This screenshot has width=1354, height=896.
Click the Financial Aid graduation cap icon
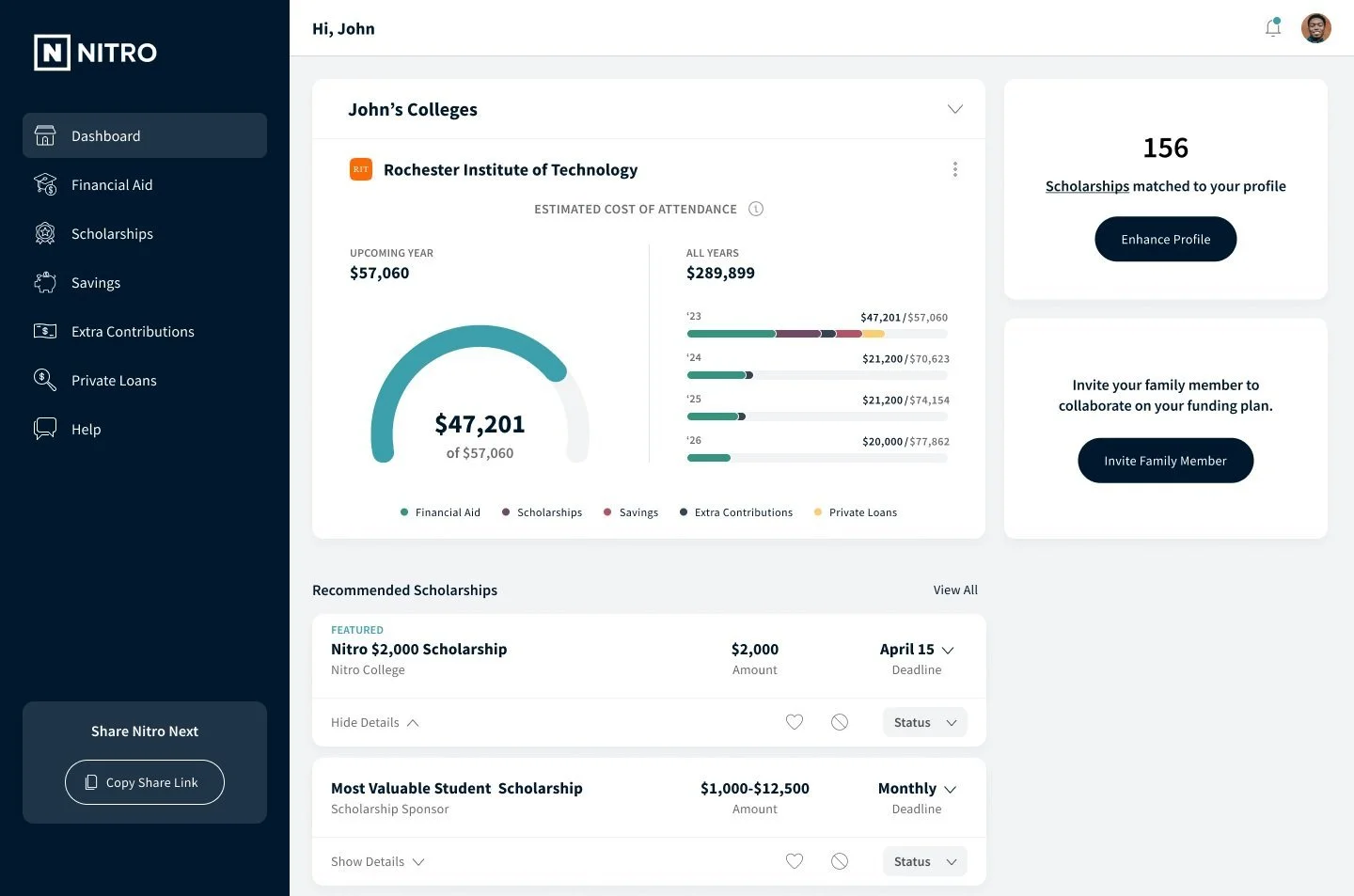[x=45, y=184]
